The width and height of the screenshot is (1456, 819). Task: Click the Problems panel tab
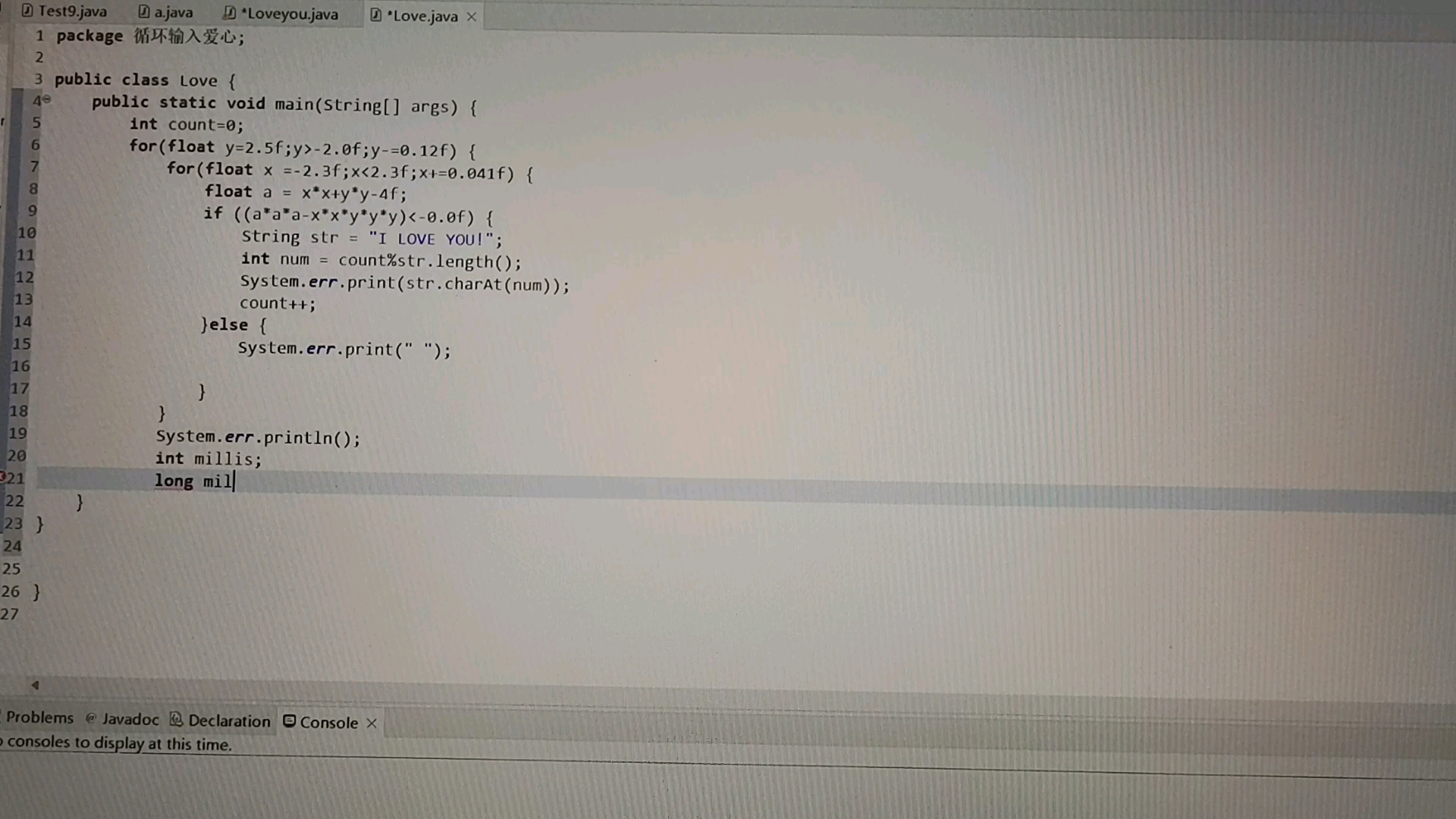(x=39, y=721)
